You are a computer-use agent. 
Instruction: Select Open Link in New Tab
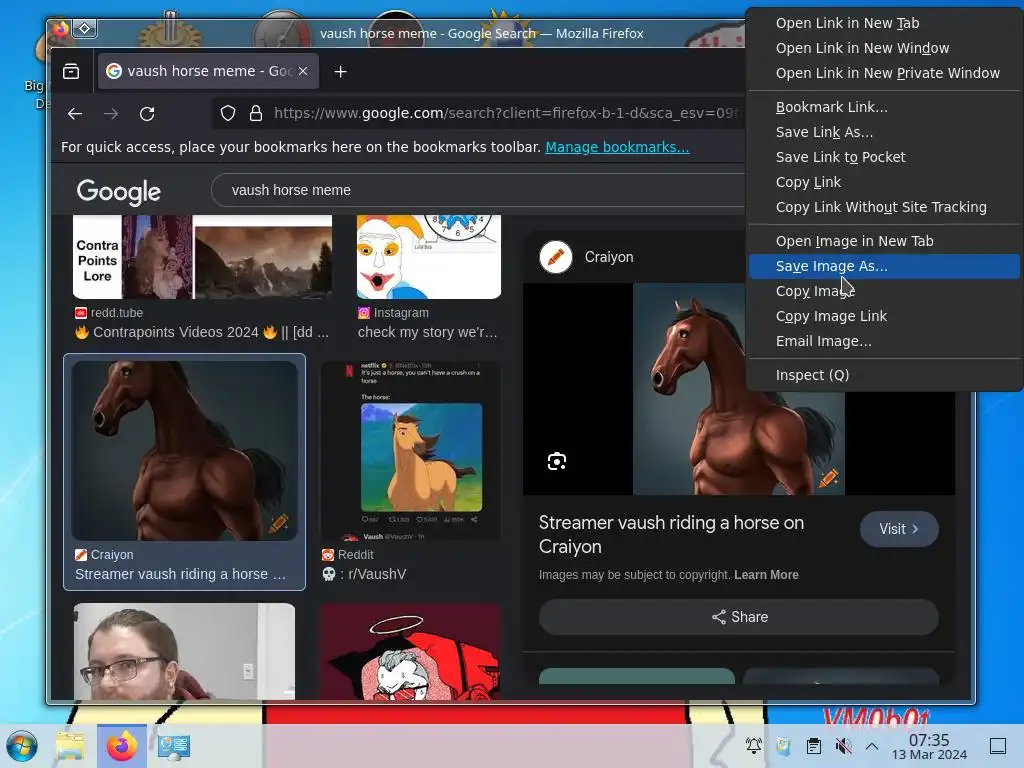pos(884,23)
